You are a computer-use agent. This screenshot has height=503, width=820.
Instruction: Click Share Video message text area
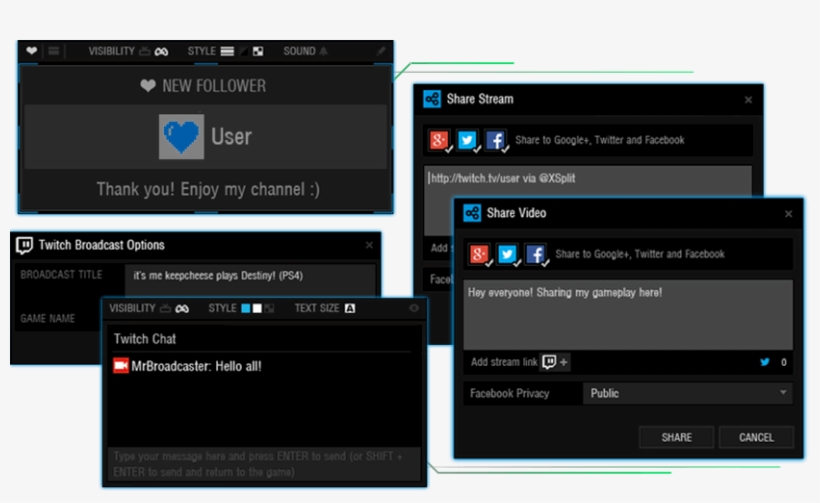[x=628, y=315]
